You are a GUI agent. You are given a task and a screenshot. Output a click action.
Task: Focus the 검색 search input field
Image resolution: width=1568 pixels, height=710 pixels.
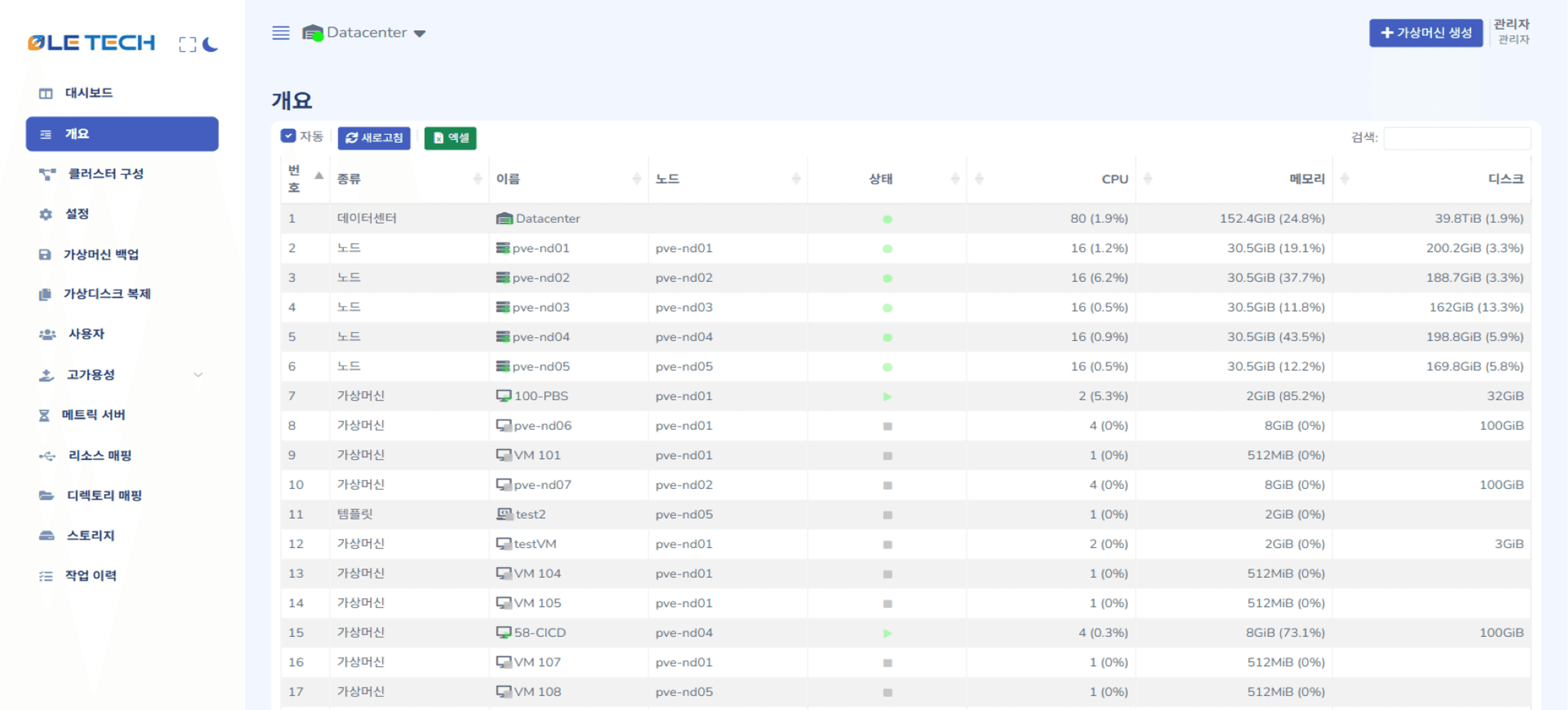tap(1457, 138)
